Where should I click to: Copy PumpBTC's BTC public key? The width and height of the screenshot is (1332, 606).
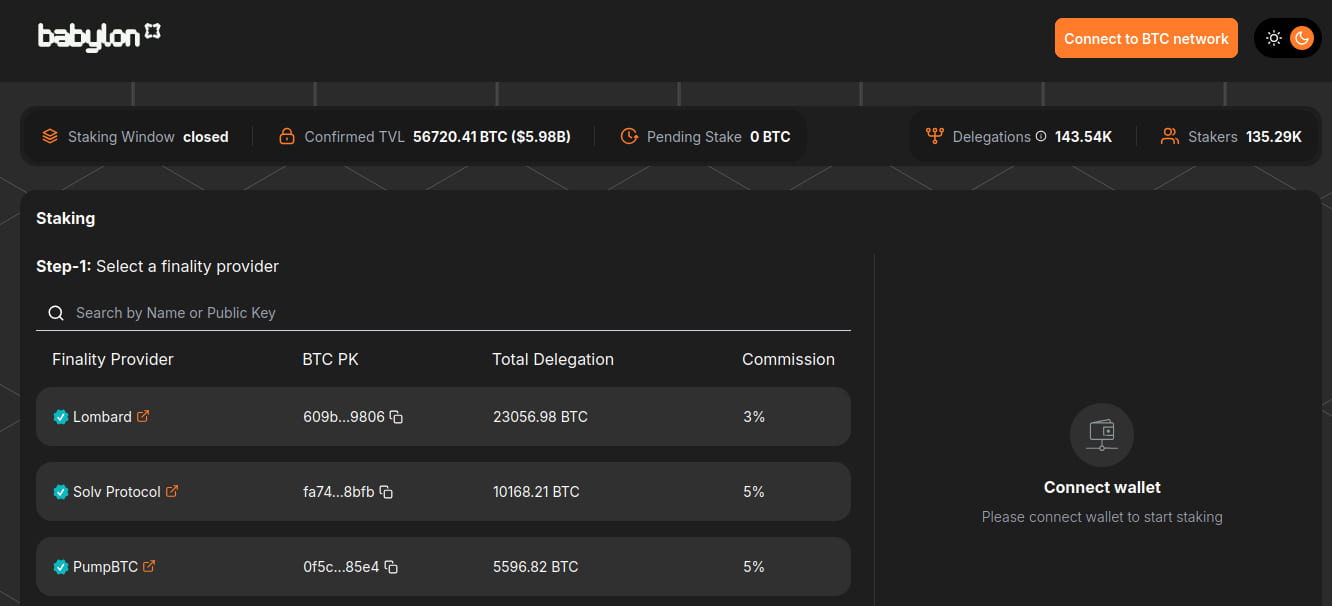tap(391, 567)
